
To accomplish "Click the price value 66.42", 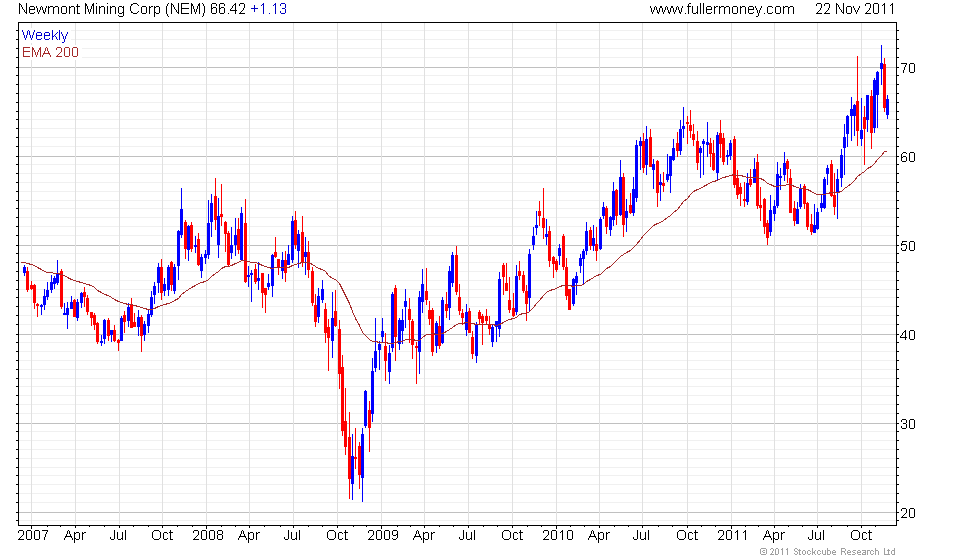I will coord(228,9).
